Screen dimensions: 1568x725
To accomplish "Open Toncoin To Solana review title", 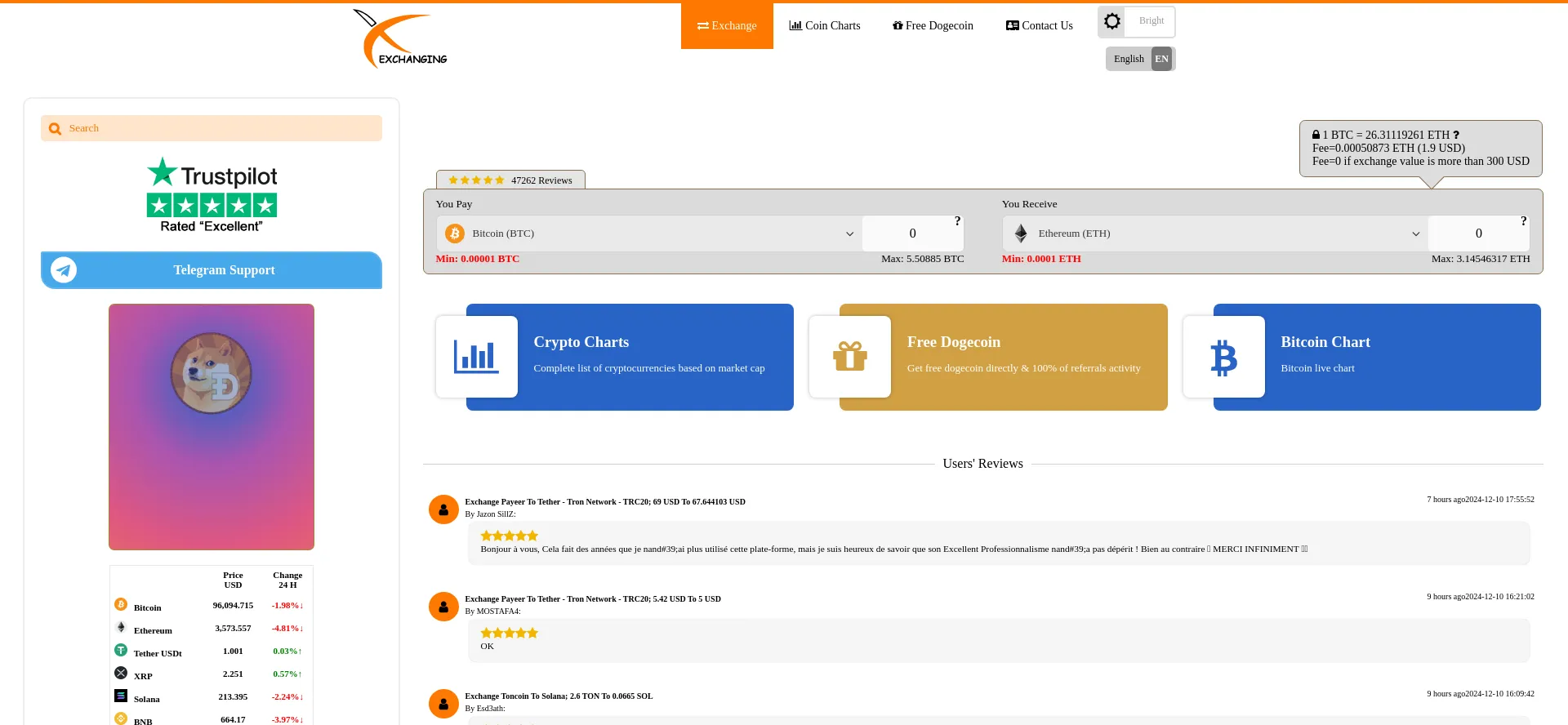I will [x=559, y=696].
